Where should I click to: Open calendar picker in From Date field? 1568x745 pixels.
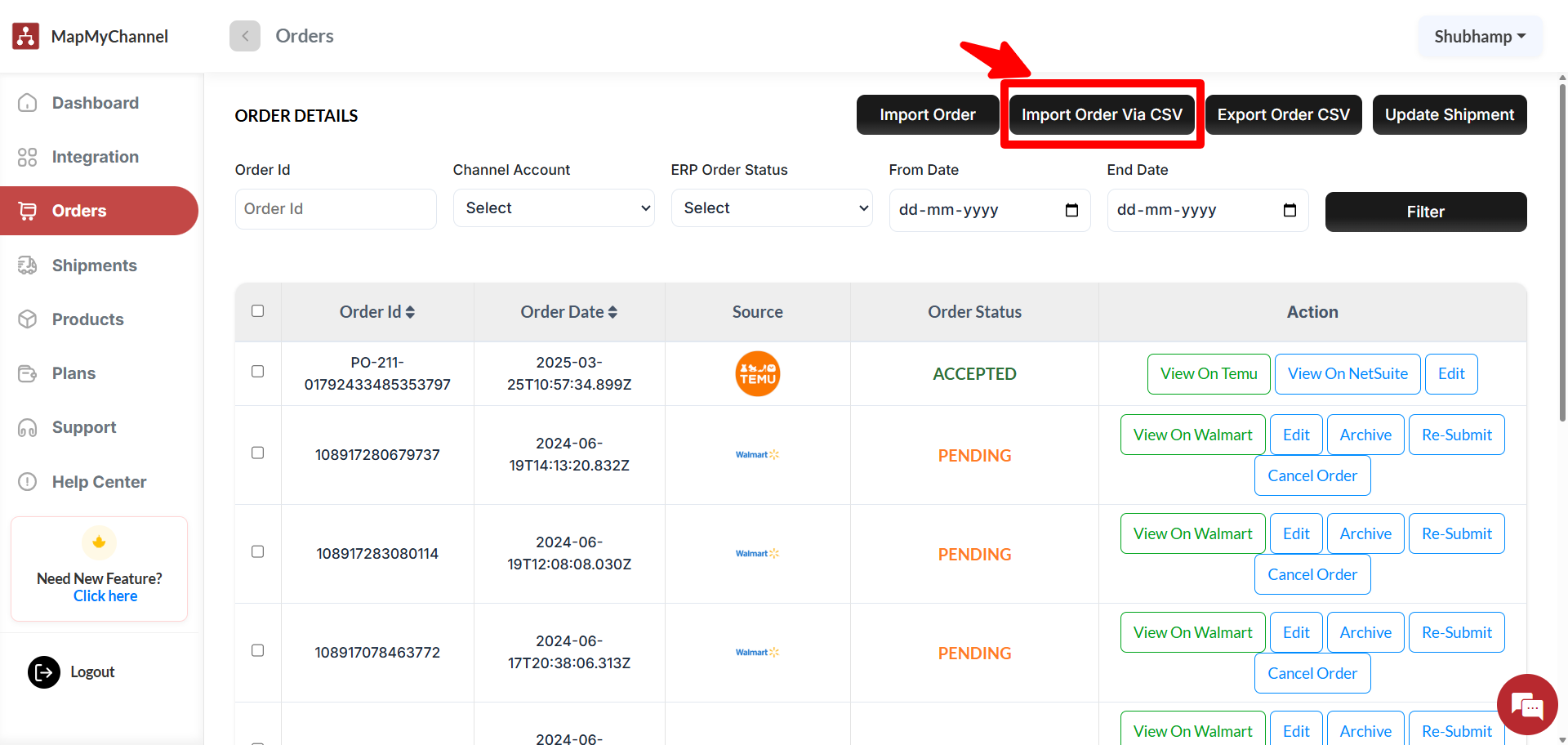tap(1071, 211)
